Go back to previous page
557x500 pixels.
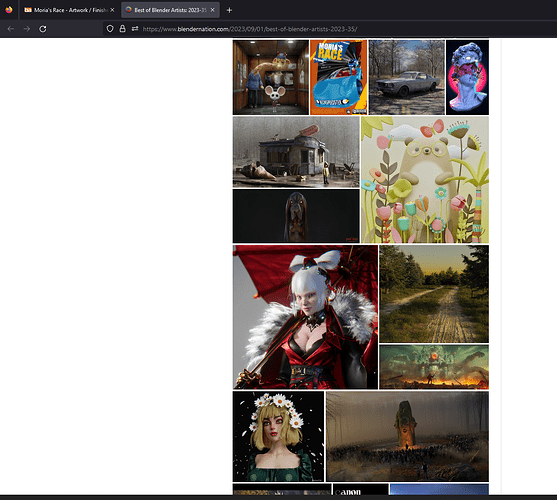point(11,29)
